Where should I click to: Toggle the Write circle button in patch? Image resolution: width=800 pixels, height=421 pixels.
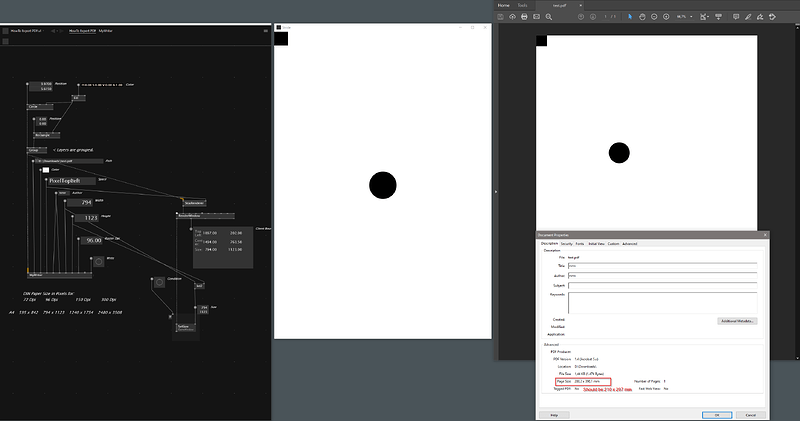tap(98, 262)
